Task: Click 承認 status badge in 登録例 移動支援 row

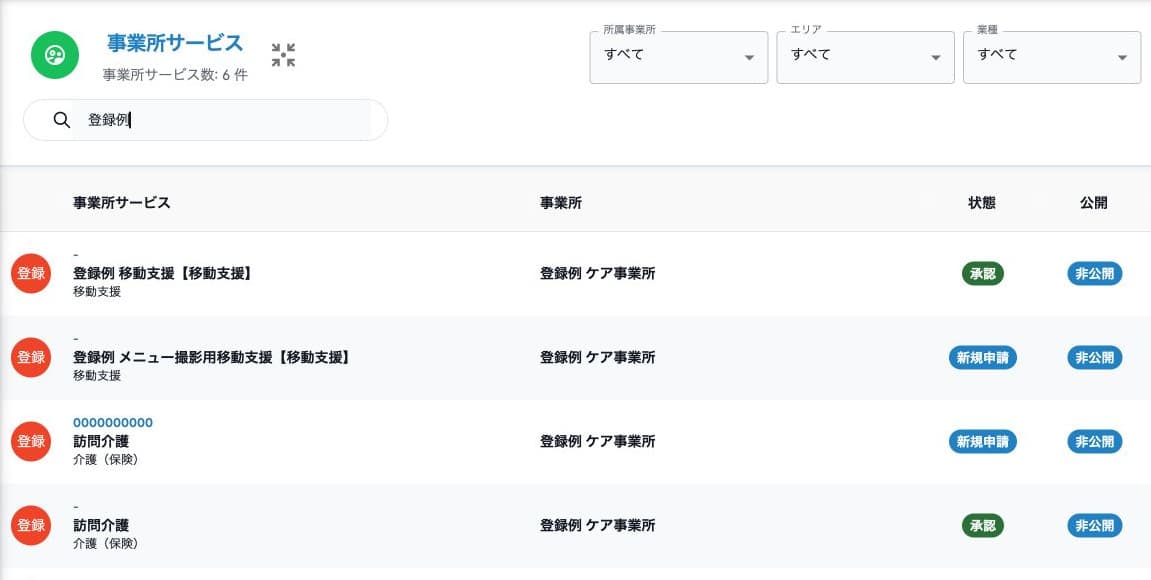Action: click(x=982, y=274)
